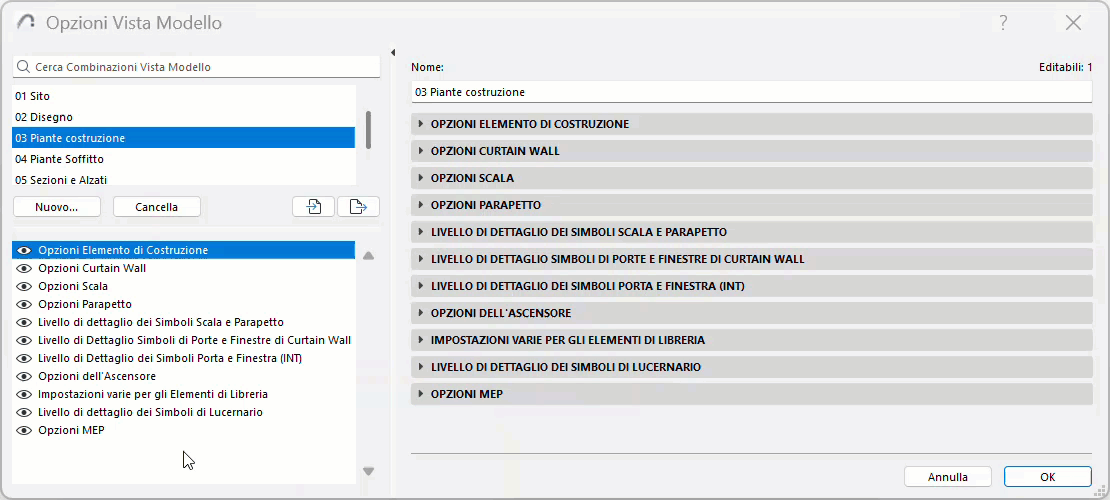1110x500 pixels.
Task: Toggle eye for Opzioni Curtain Wall
Action: pyautogui.click(x=25, y=268)
